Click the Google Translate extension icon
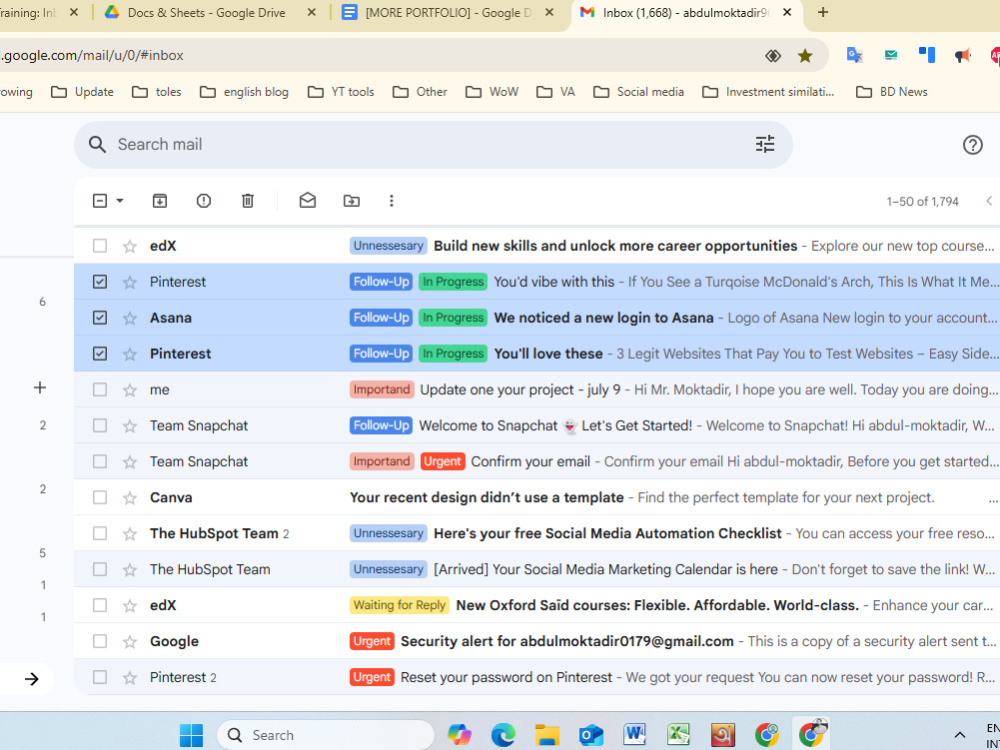This screenshot has height=750, width=1000. (x=855, y=55)
